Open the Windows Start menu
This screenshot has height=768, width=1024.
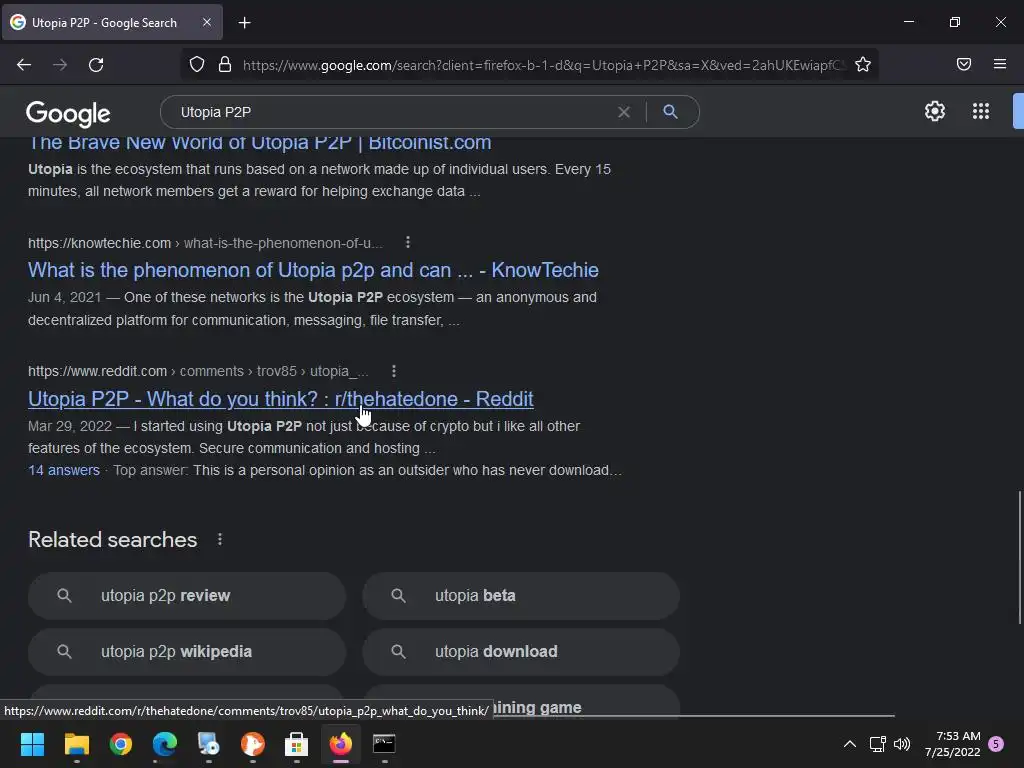[32, 744]
